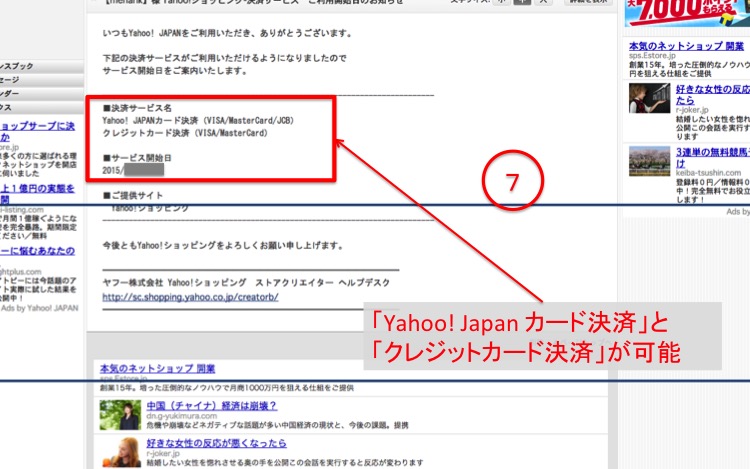Click '下記の決済サービスがご利用いただける' line
The height and width of the screenshot is (469, 750).
click(x=224, y=58)
